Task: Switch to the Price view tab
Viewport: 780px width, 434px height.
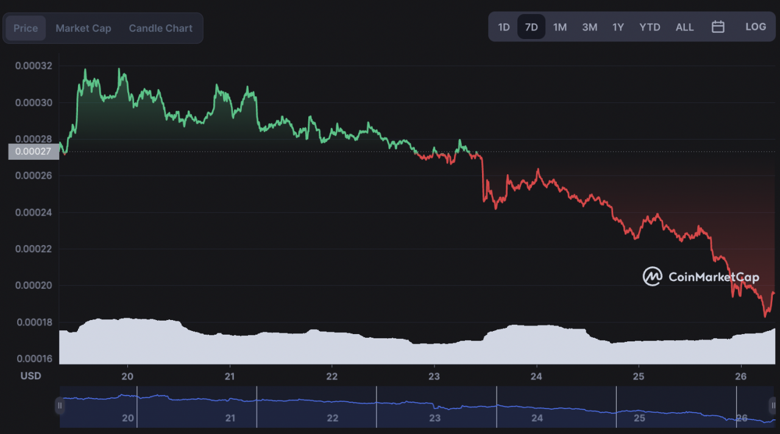Action: 26,28
